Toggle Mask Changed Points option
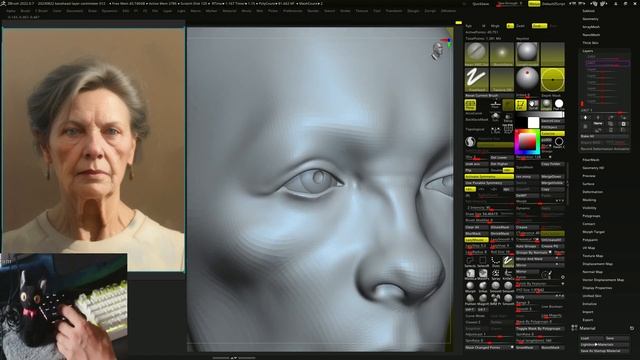 pos(489,347)
